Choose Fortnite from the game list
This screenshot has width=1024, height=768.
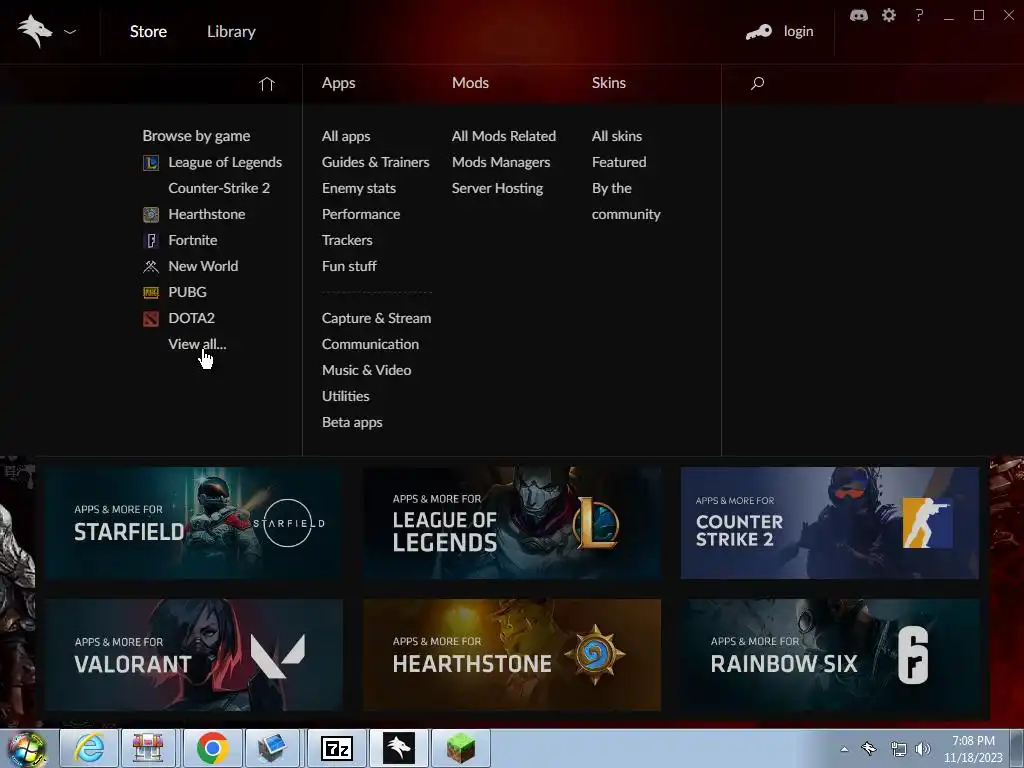coord(193,240)
